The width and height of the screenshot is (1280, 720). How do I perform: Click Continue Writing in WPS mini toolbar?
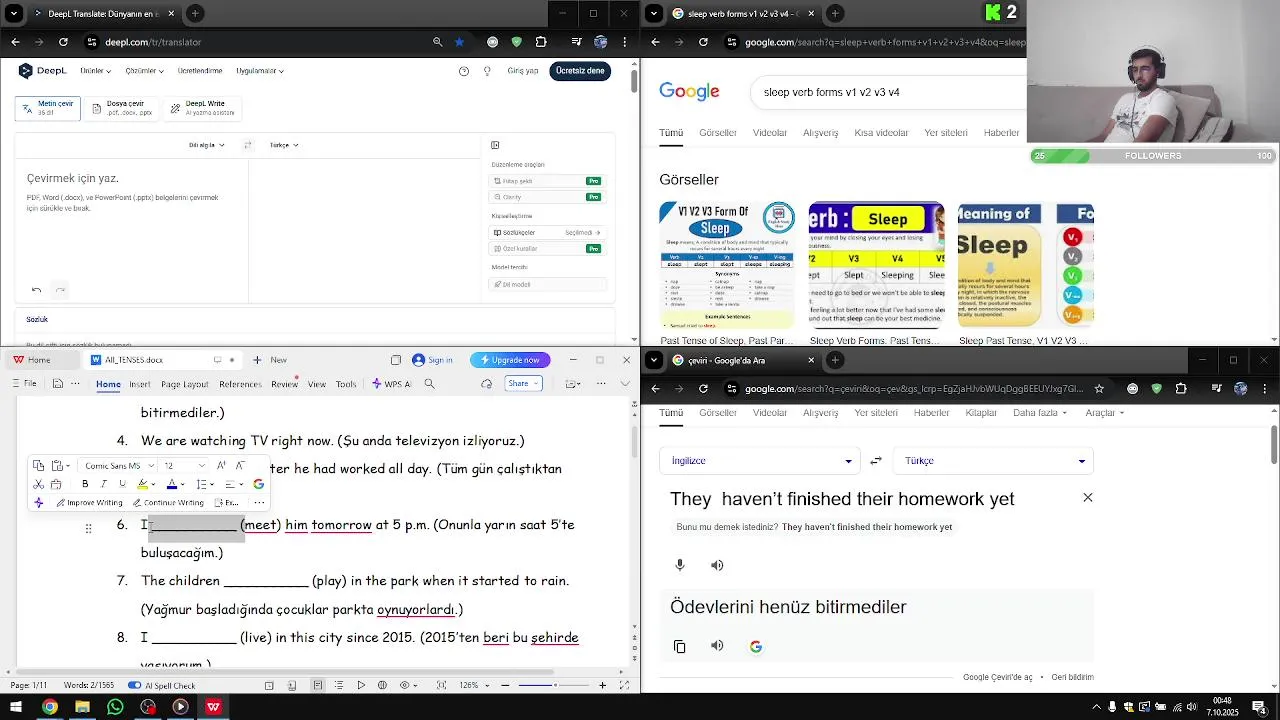click(x=168, y=503)
